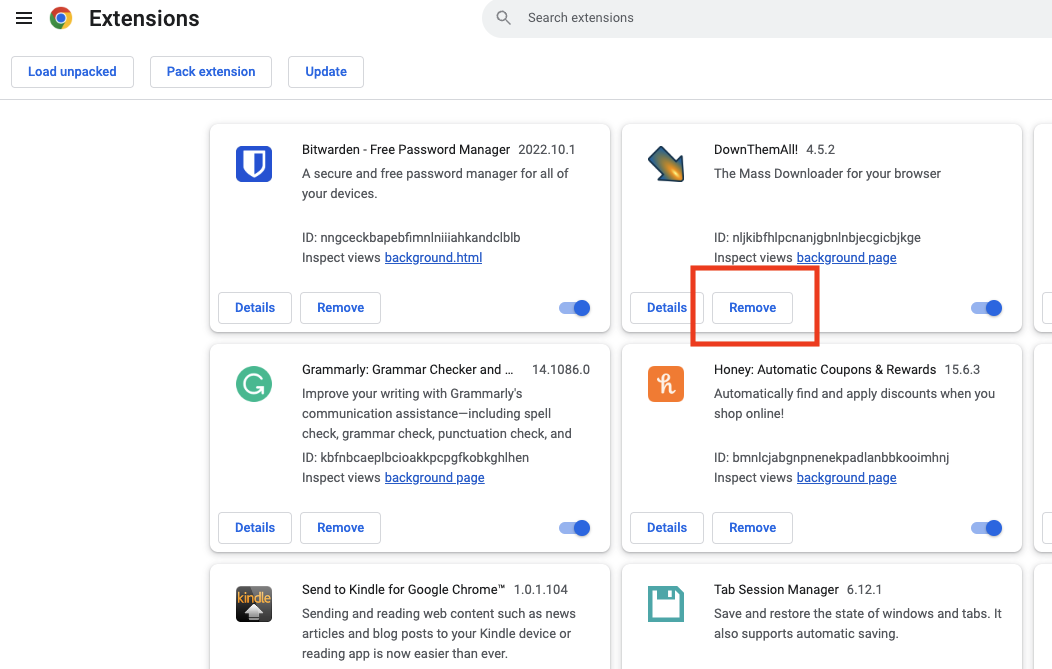Turn off the Grammarly toggle
The image size is (1052, 669).
point(575,528)
